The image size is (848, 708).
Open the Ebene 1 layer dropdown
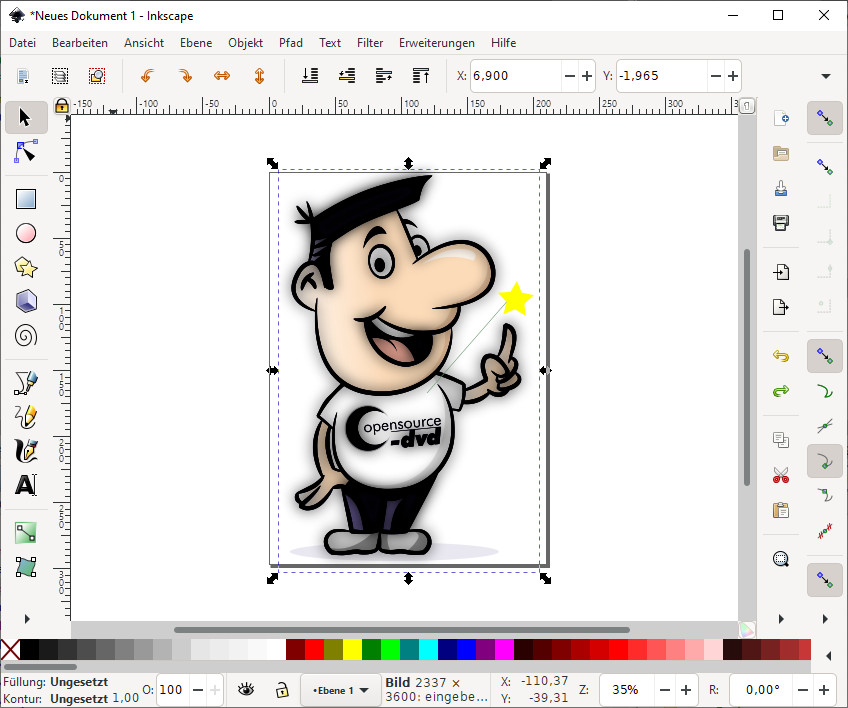point(341,690)
